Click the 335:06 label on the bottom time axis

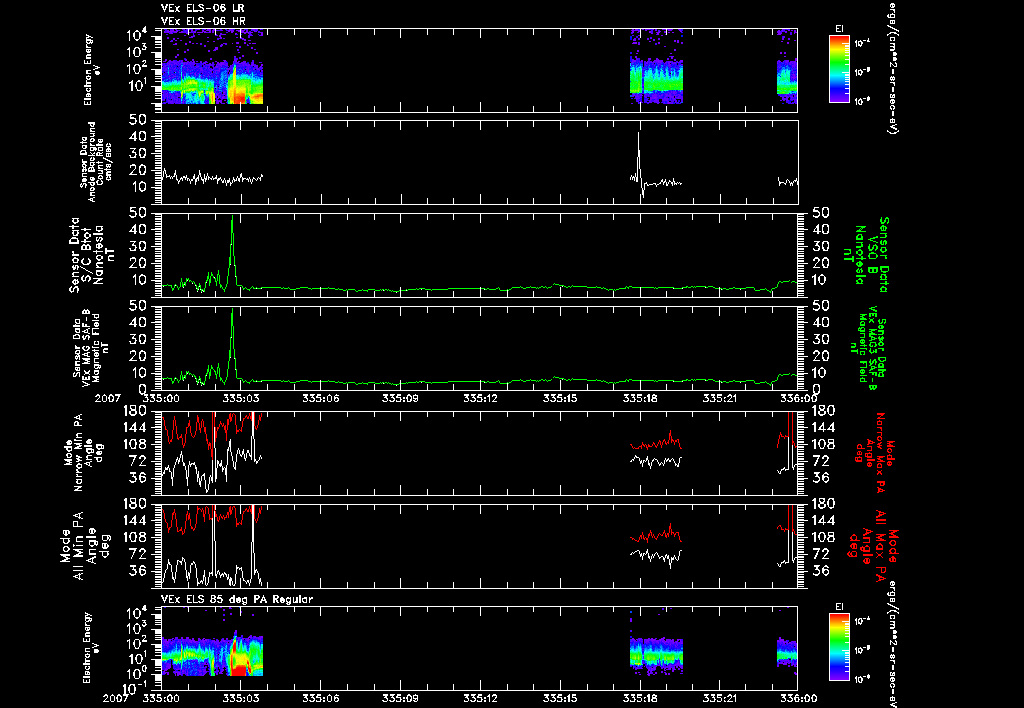pos(321,698)
